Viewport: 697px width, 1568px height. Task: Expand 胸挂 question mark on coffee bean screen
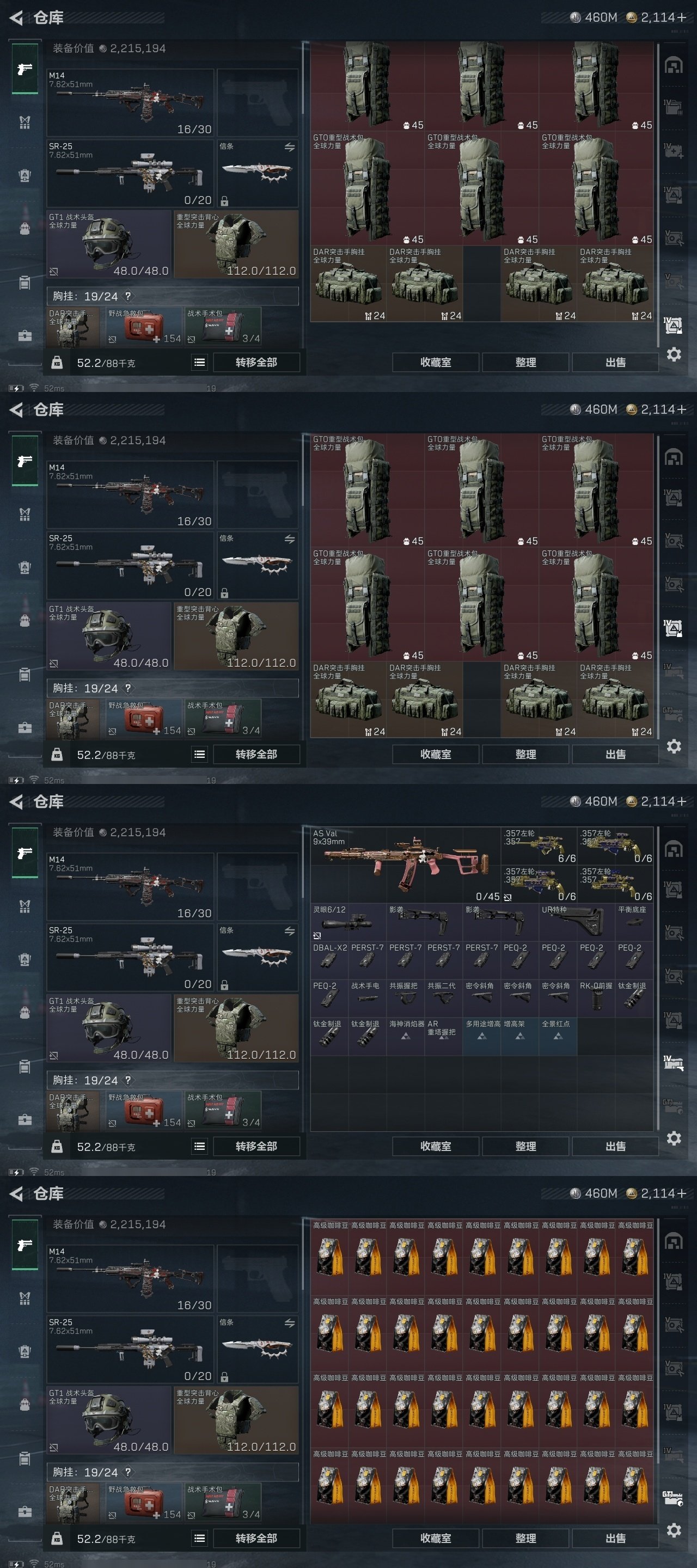[x=128, y=1472]
